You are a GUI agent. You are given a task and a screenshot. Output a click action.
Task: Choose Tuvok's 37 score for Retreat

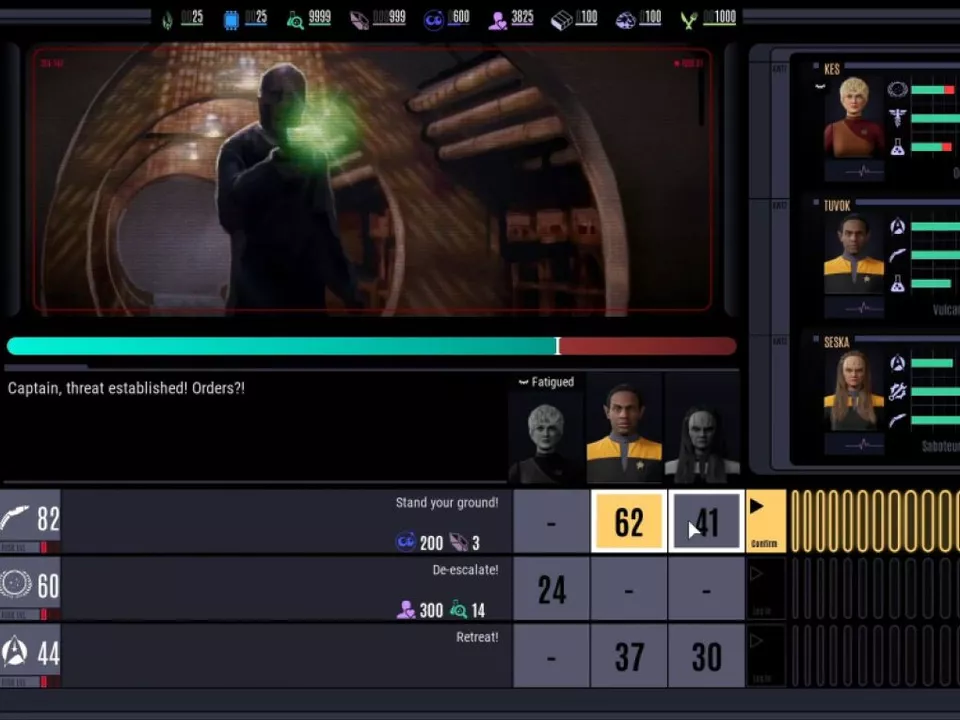629,656
